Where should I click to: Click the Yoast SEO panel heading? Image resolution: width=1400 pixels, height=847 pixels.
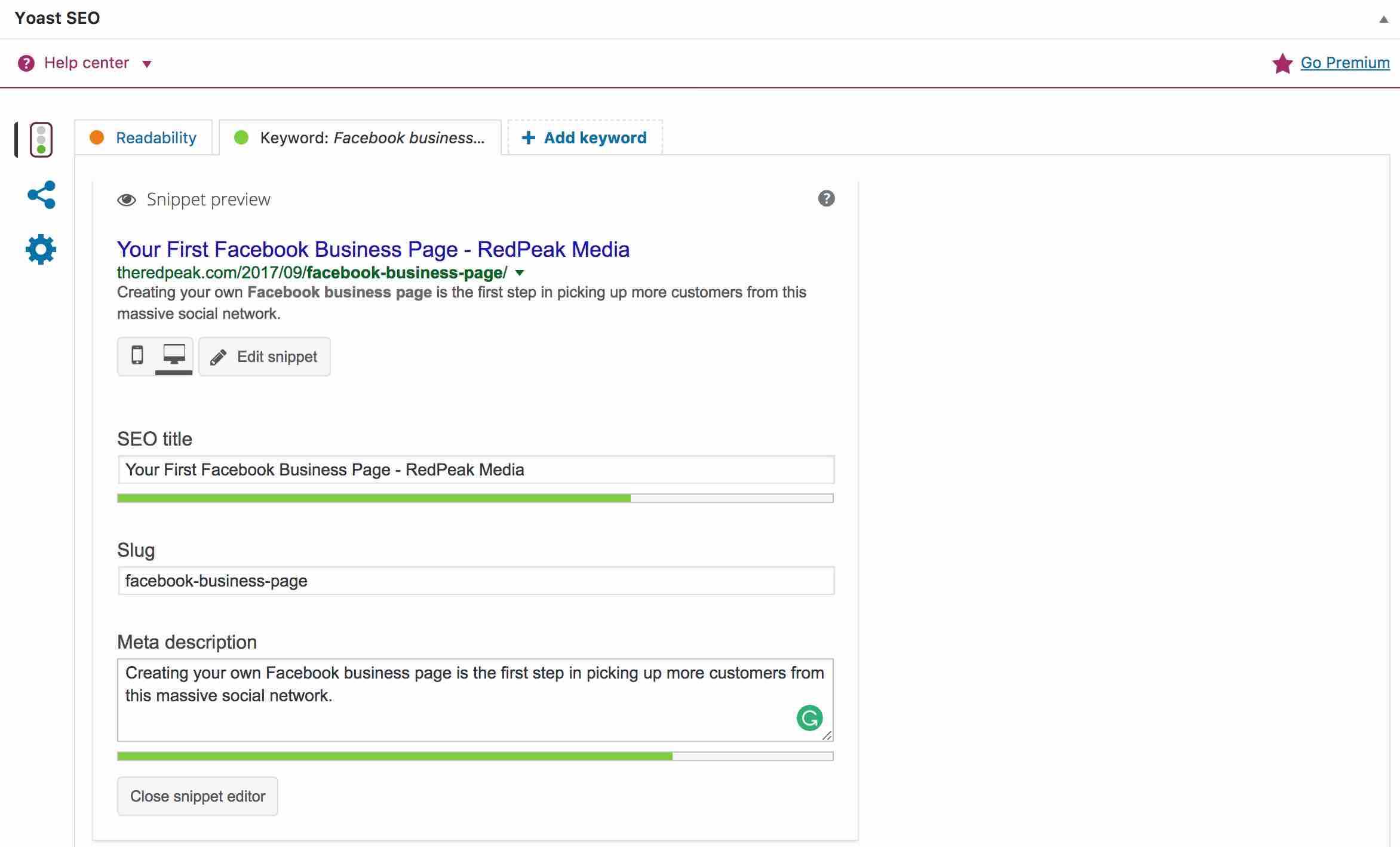pyautogui.click(x=57, y=19)
